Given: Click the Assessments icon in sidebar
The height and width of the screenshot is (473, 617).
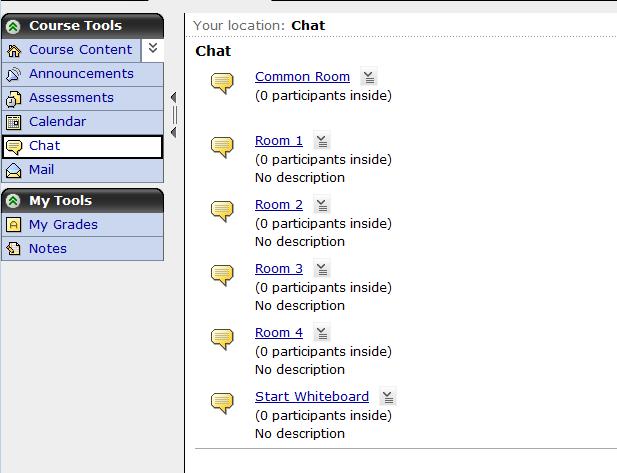Looking at the screenshot, I should click(x=14, y=99).
